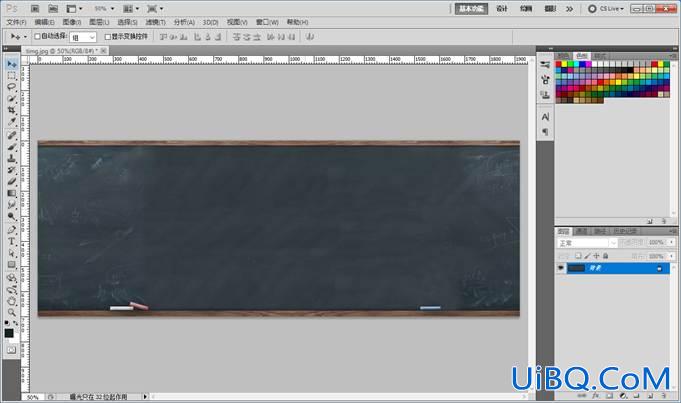The height and width of the screenshot is (403, 681).
Task: Click default foreground/background colors icon
Action: tap(7, 323)
